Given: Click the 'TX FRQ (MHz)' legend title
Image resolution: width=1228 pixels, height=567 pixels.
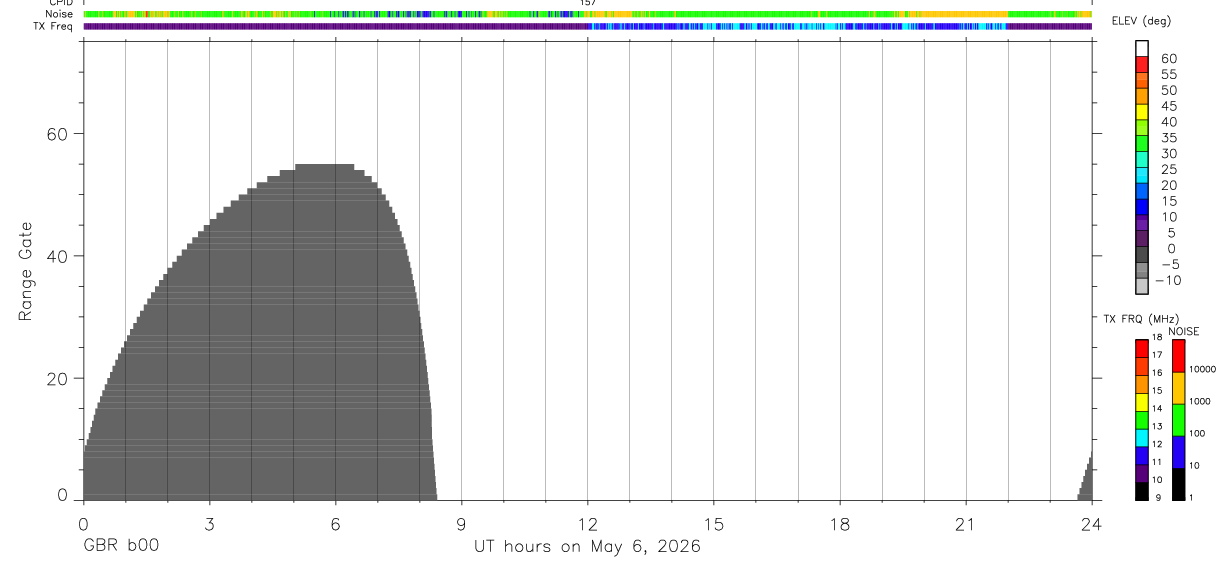Looking at the screenshot, I should [1141, 319].
